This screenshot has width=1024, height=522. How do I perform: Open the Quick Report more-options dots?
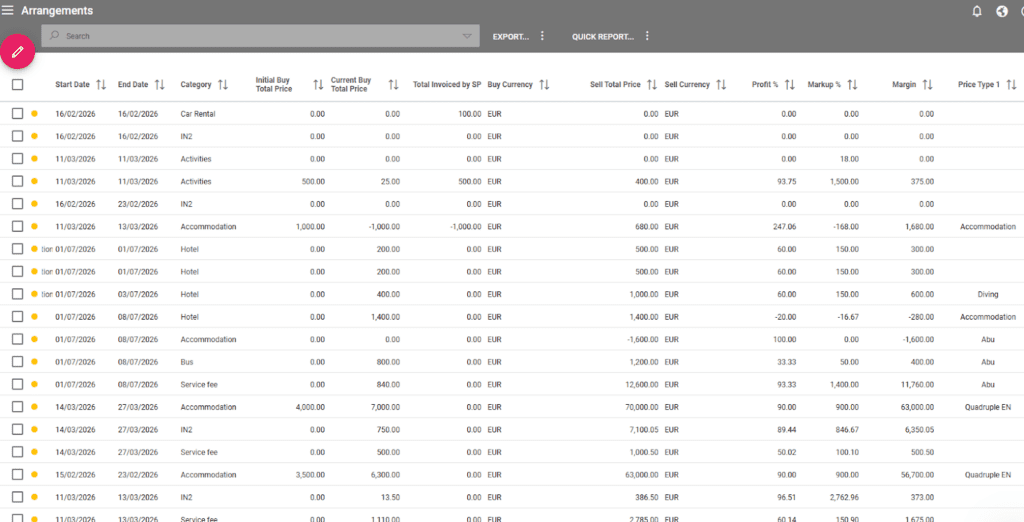647,36
